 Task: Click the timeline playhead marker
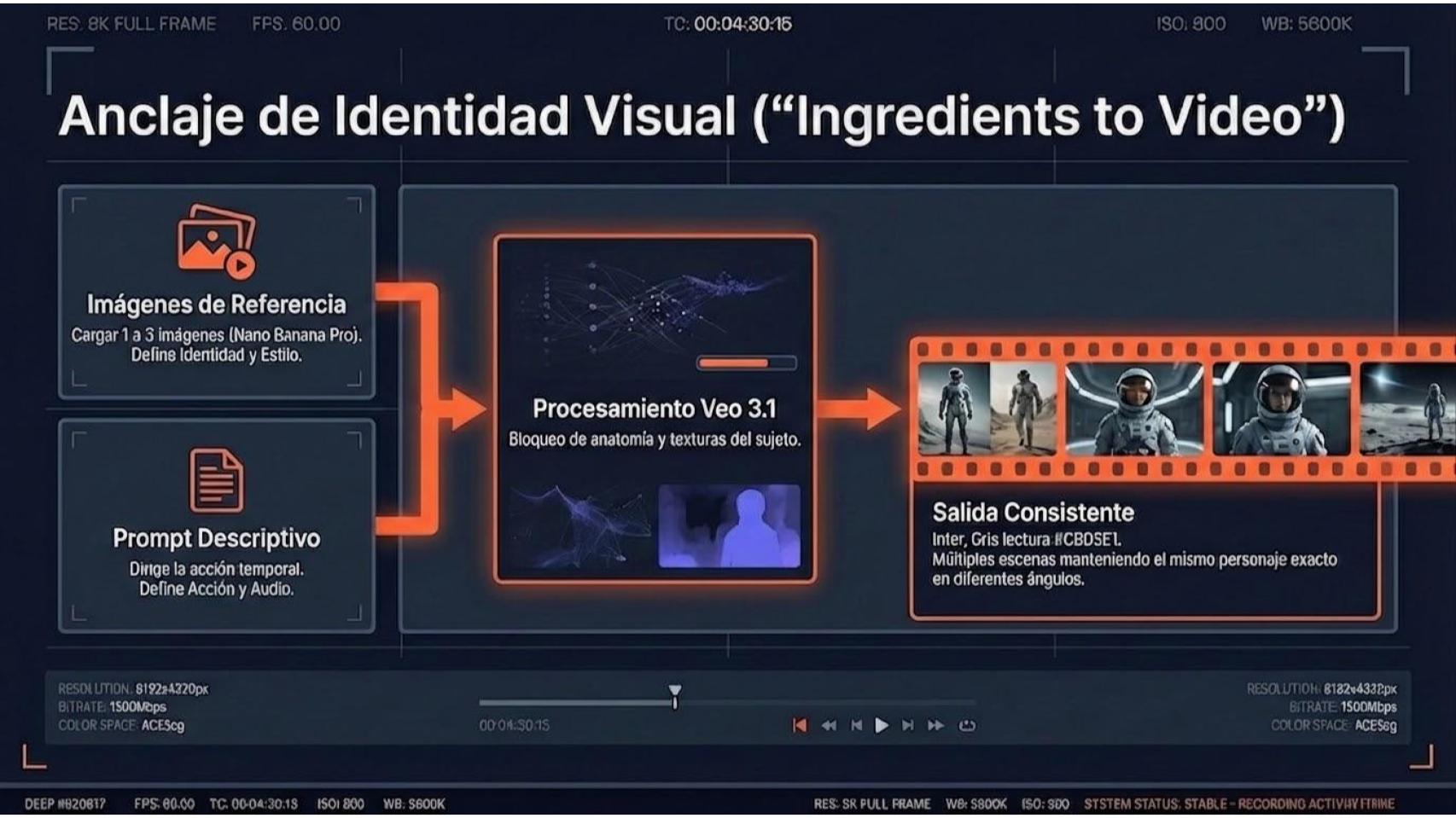[x=675, y=694]
